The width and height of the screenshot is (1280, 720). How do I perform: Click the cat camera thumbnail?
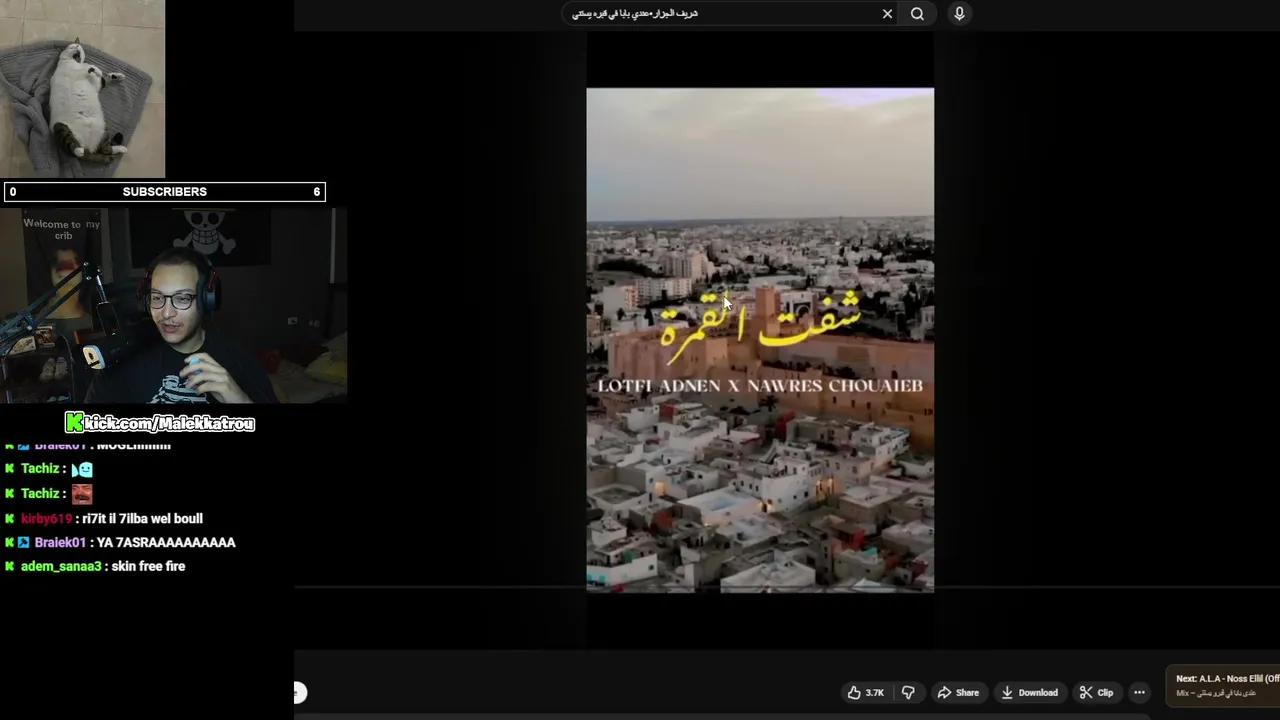pos(82,89)
